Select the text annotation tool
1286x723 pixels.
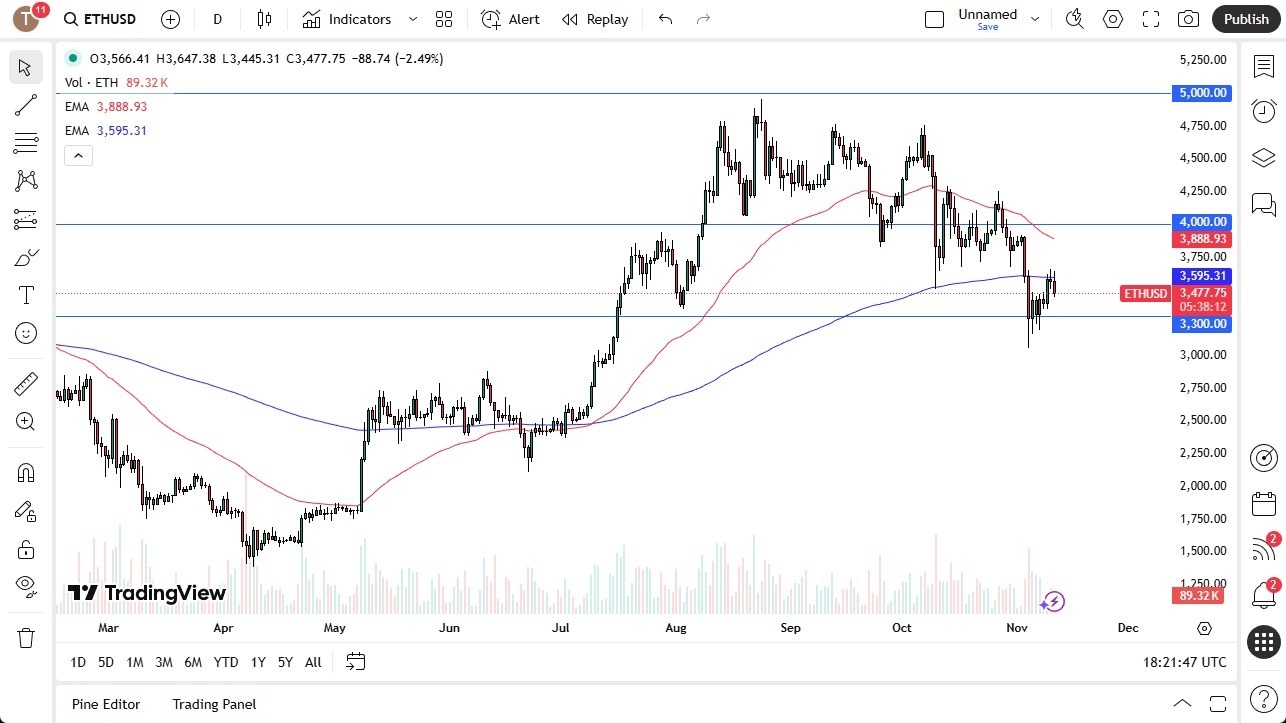click(25, 294)
